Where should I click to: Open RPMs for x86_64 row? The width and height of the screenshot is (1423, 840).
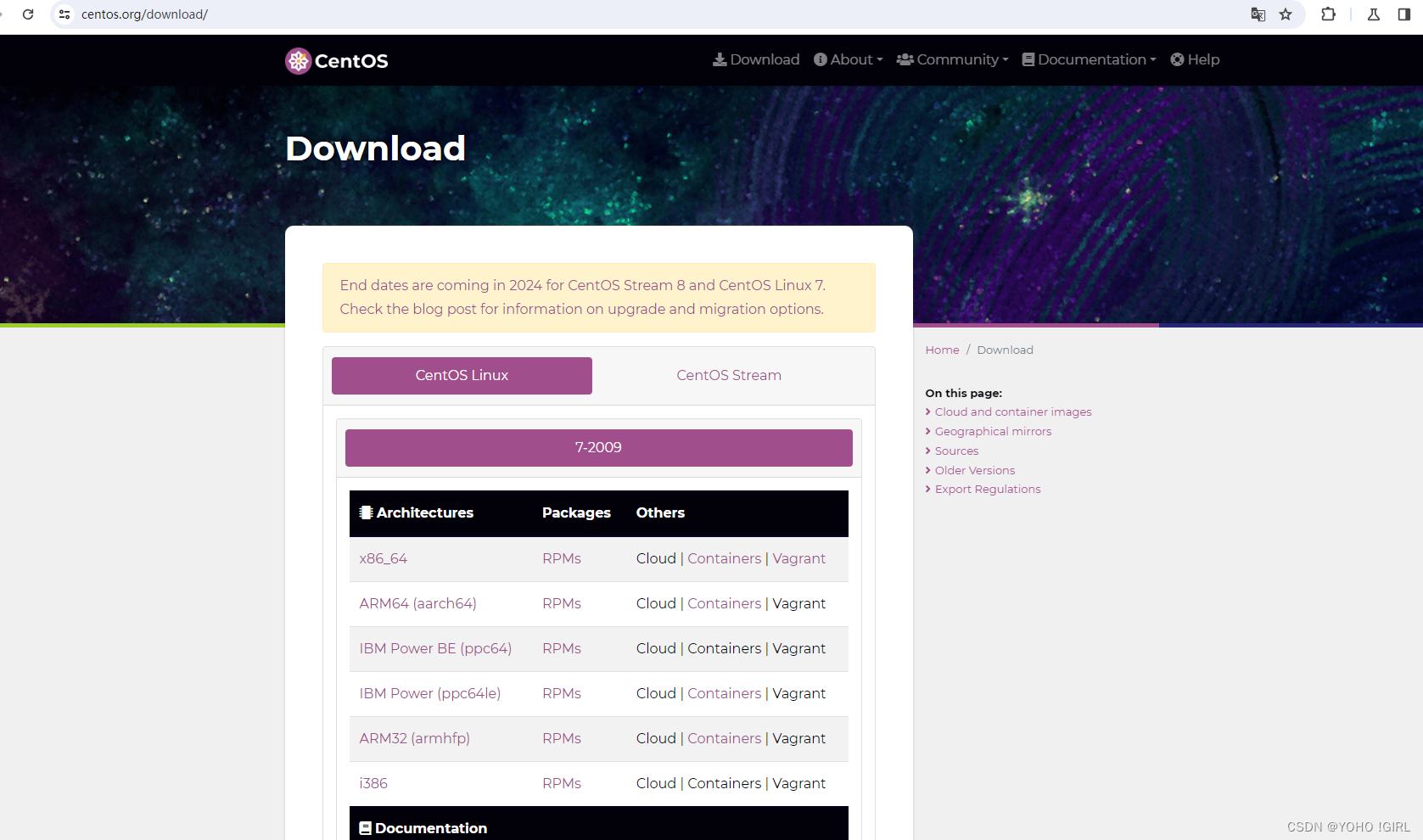click(562, 558)
